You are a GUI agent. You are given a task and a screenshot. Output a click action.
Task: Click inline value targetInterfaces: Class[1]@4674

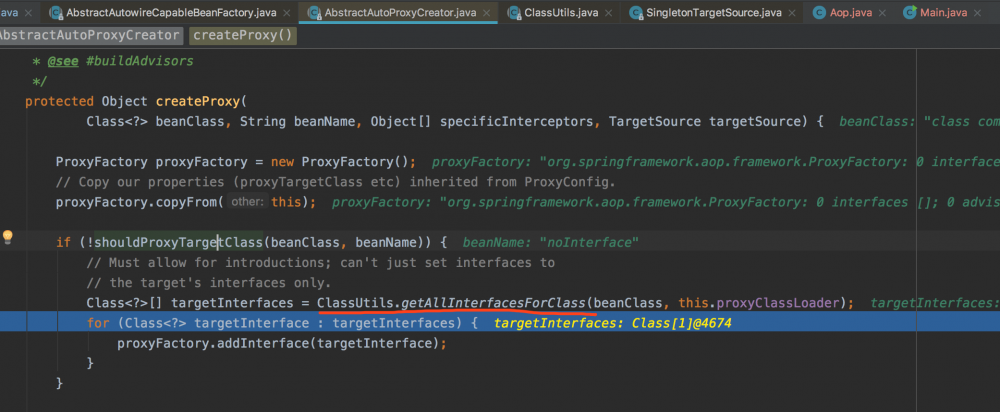pos(612,323)
